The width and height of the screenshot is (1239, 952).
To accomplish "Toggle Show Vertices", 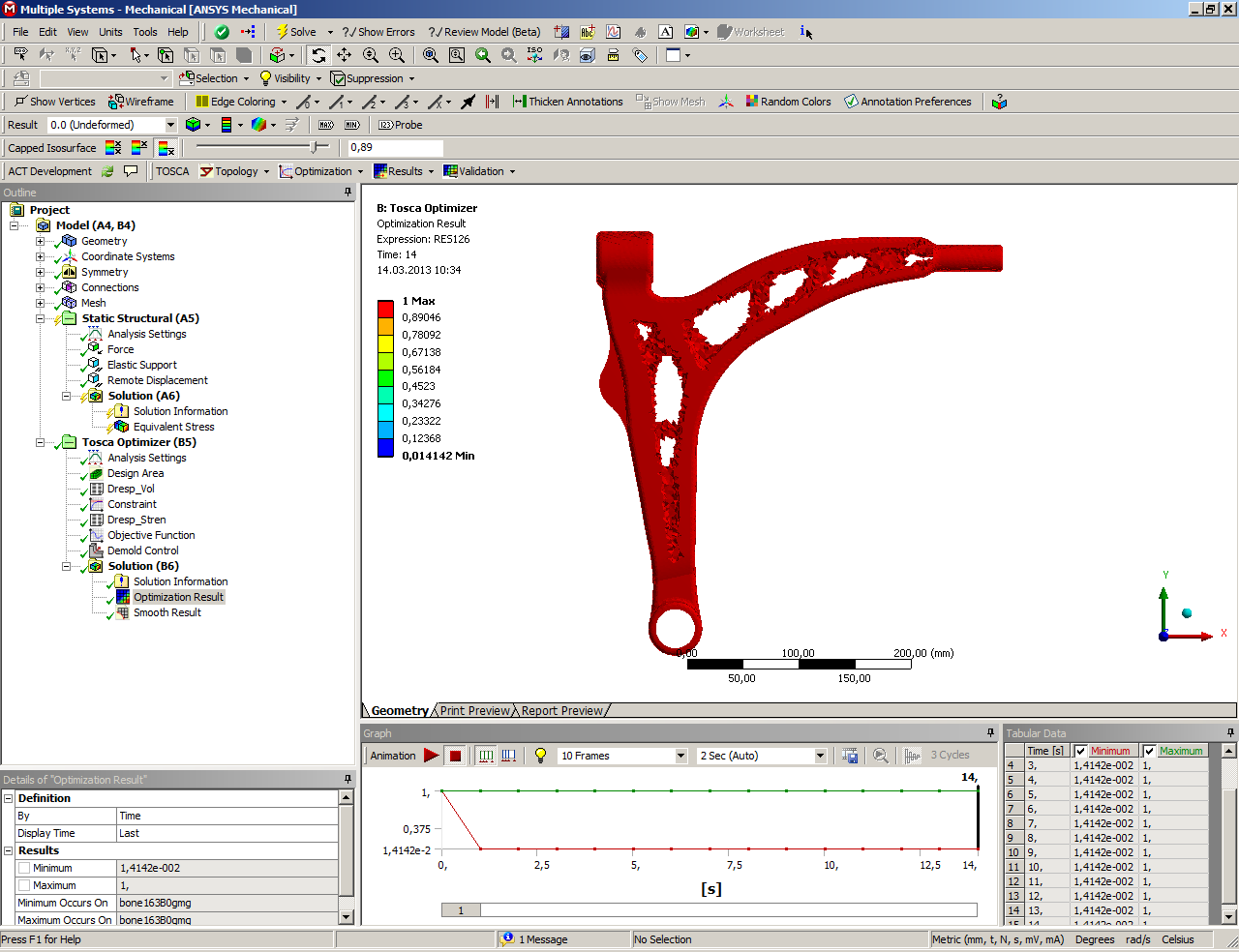I will click(x=55, y=102).
